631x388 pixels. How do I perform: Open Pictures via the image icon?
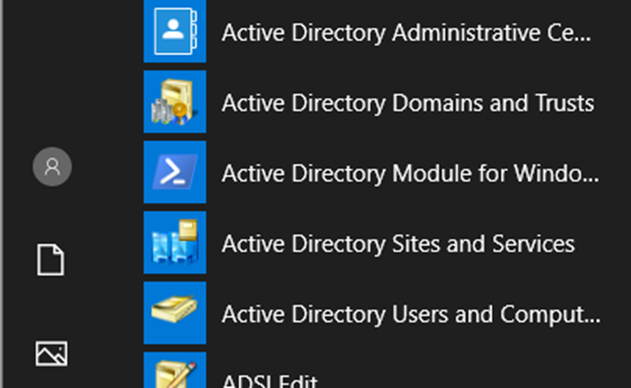(52, 354)
